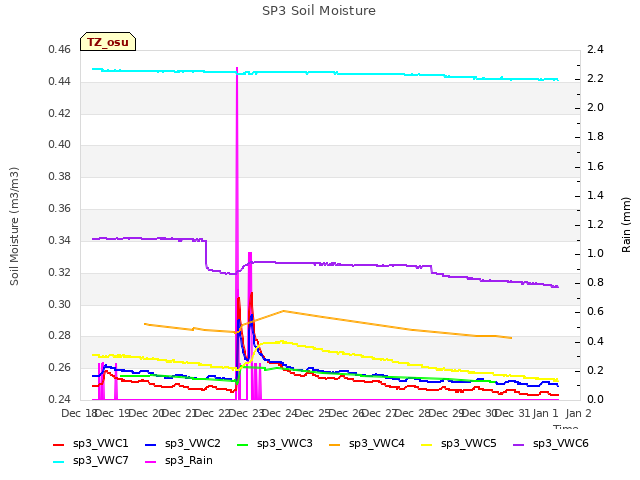Click the sp3_VWC6 purple legend swatch

[x=519, y=444]
